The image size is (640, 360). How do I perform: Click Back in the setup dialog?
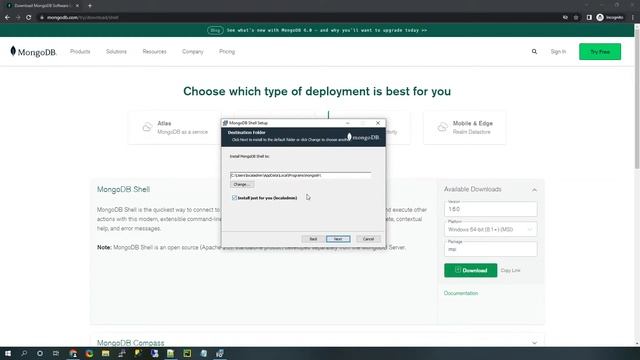[313, 239]
